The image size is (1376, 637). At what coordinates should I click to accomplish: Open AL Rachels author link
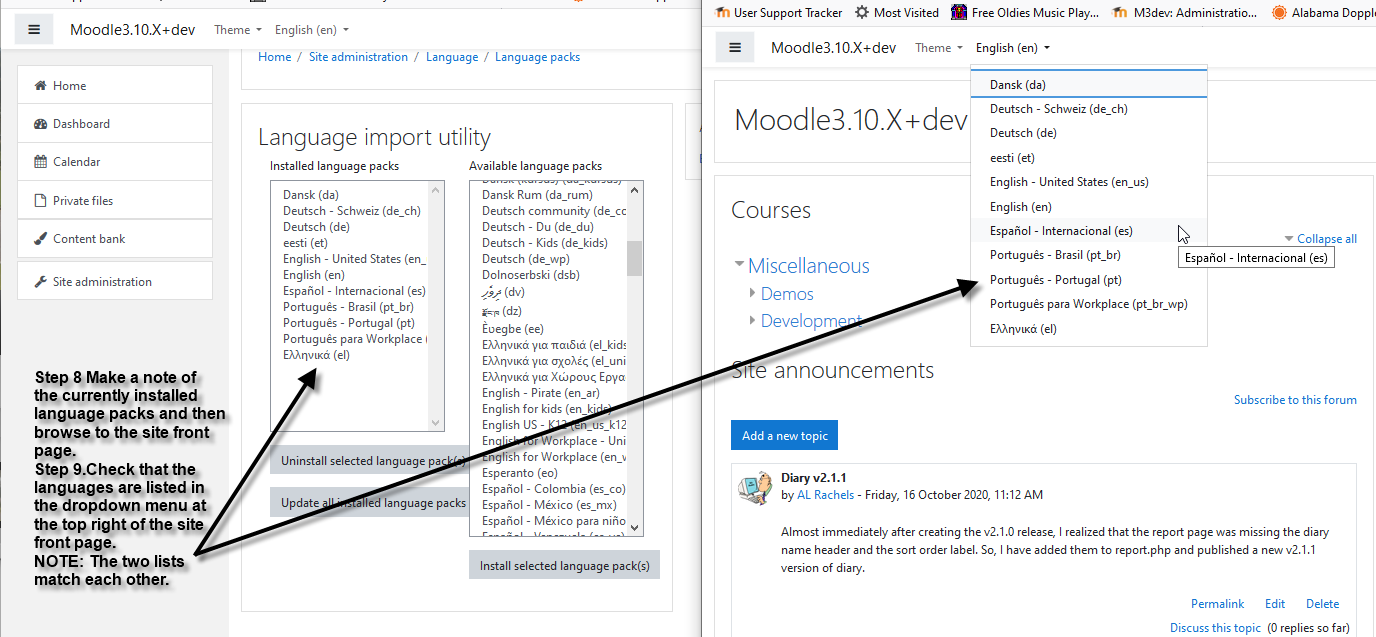pos(826,495)
